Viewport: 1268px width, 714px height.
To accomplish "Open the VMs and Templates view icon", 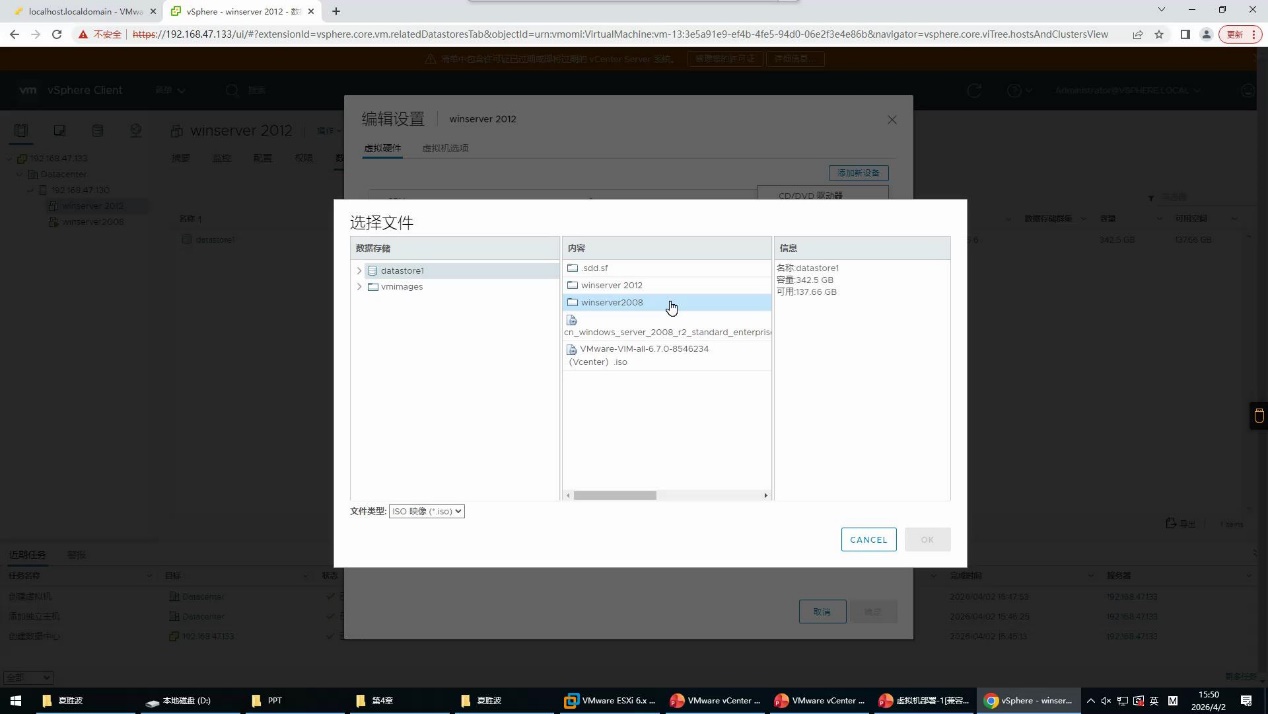I will point(59,130).
